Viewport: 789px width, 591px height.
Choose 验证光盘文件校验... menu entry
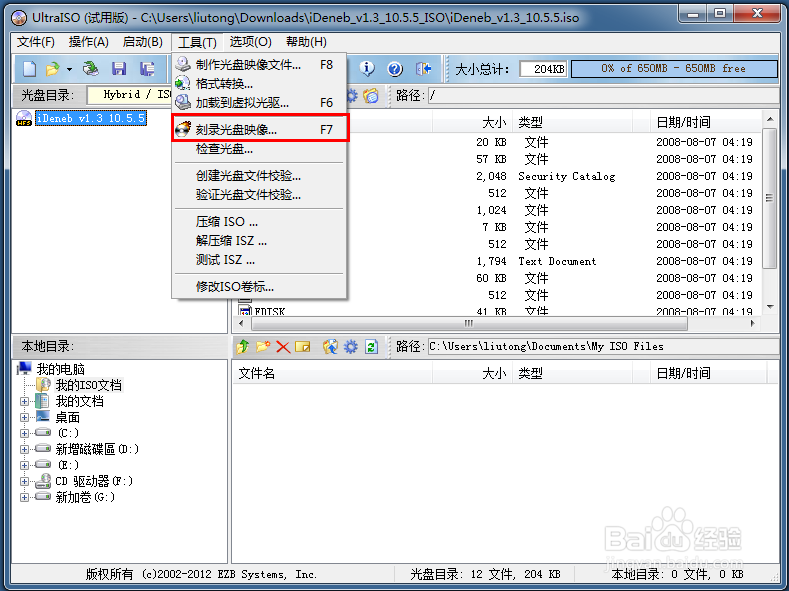click(x=260, y=195)
